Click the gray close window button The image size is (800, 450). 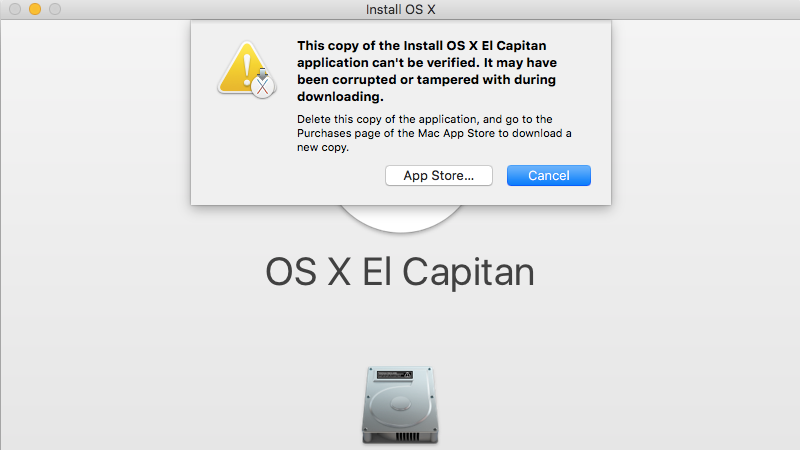tap(15, 9)
